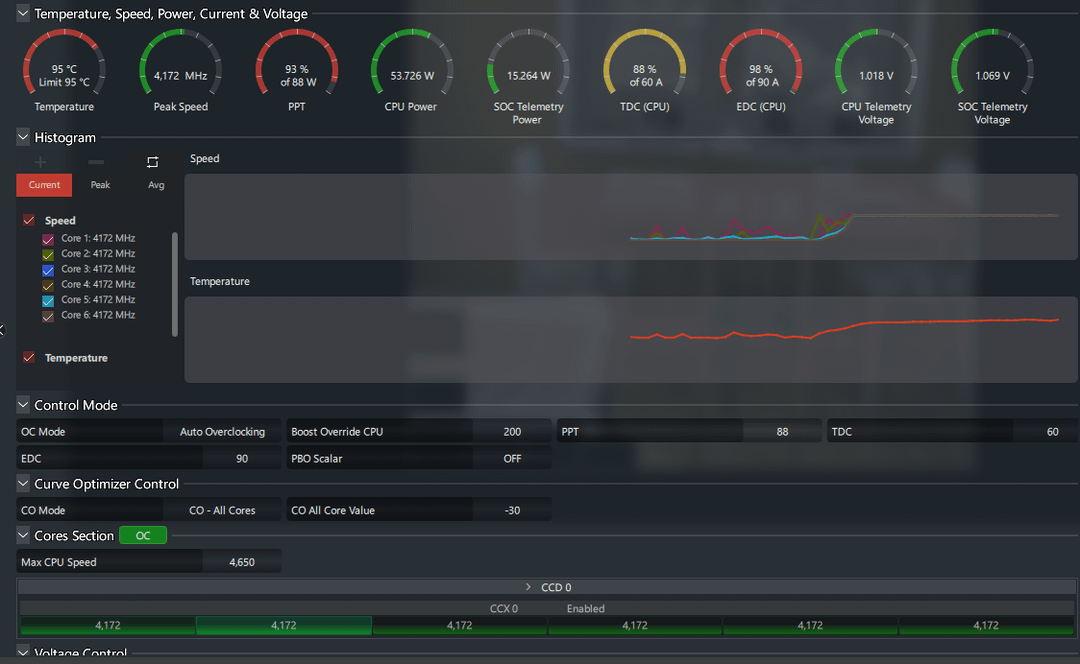The width and height of the screenshot is (1080, 664).
Task: Toggle the Core 3 checkbox
Action: coord(48,270)
